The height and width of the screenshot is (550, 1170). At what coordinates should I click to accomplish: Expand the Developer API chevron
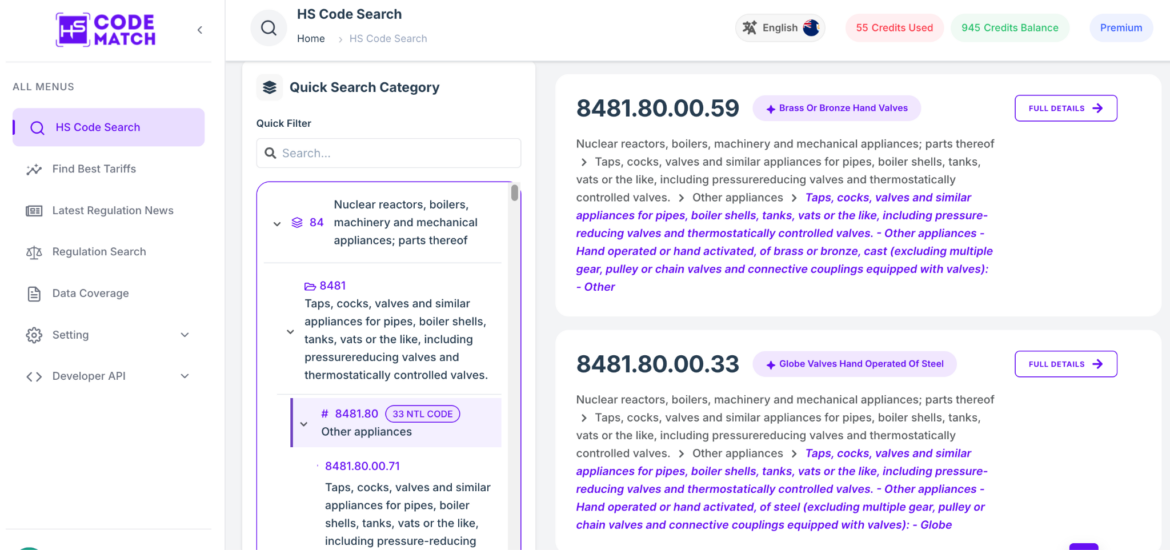185,377
